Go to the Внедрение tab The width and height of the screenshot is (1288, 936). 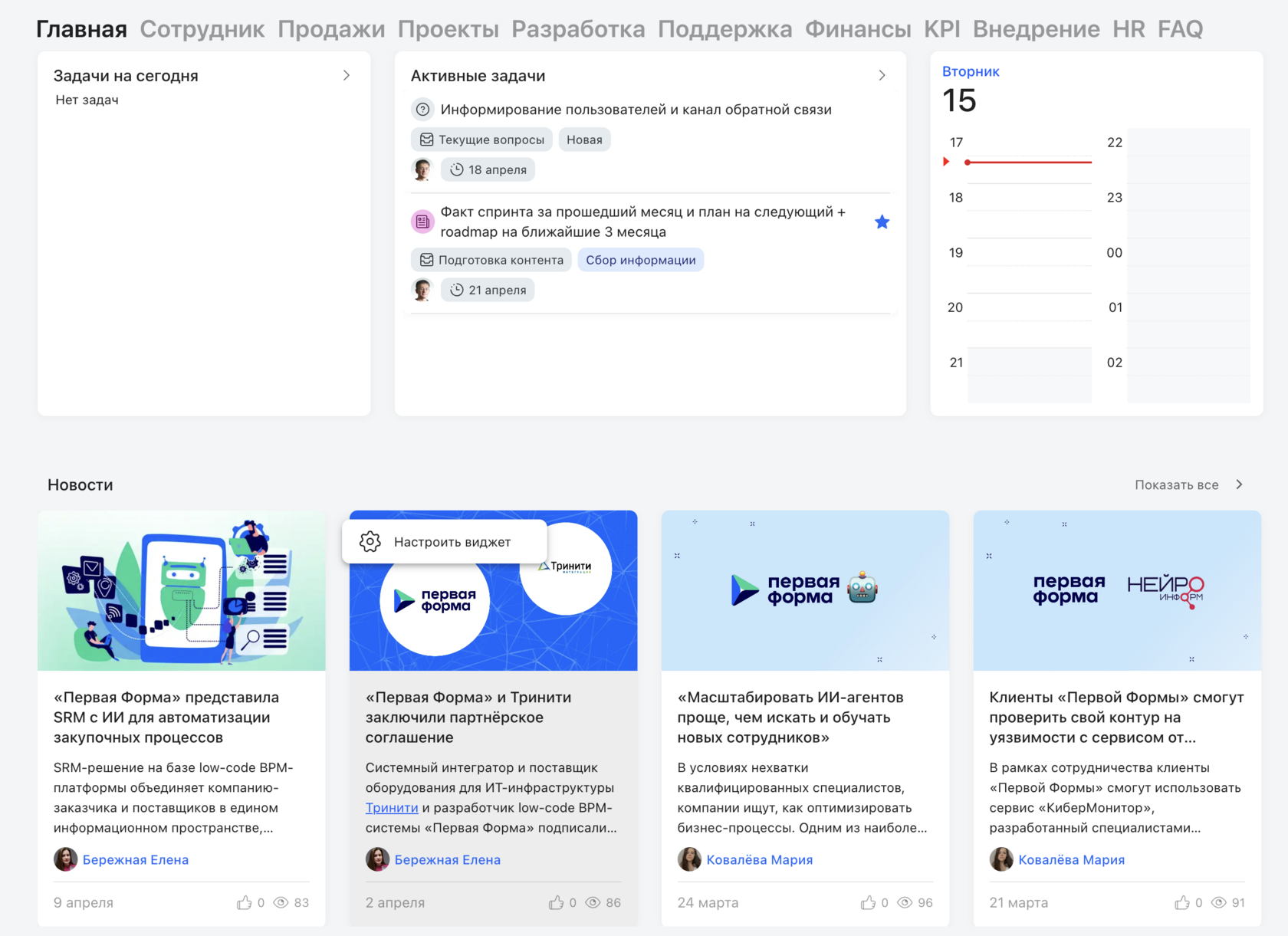[1037, 29]
